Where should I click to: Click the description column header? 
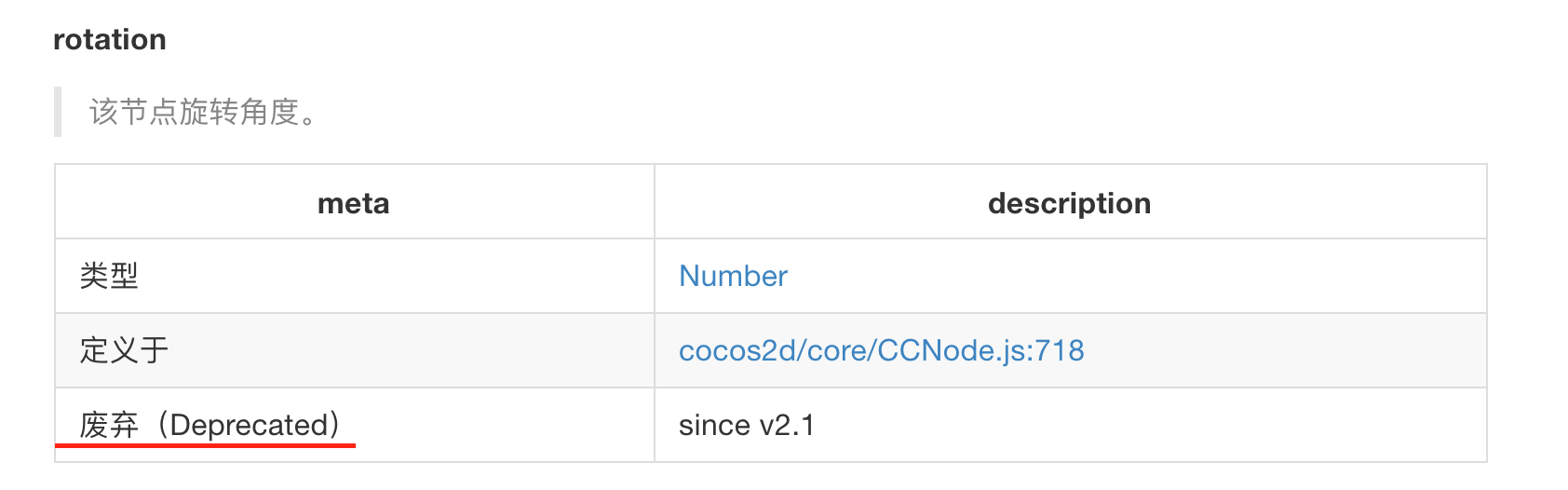pos(1069,203)
